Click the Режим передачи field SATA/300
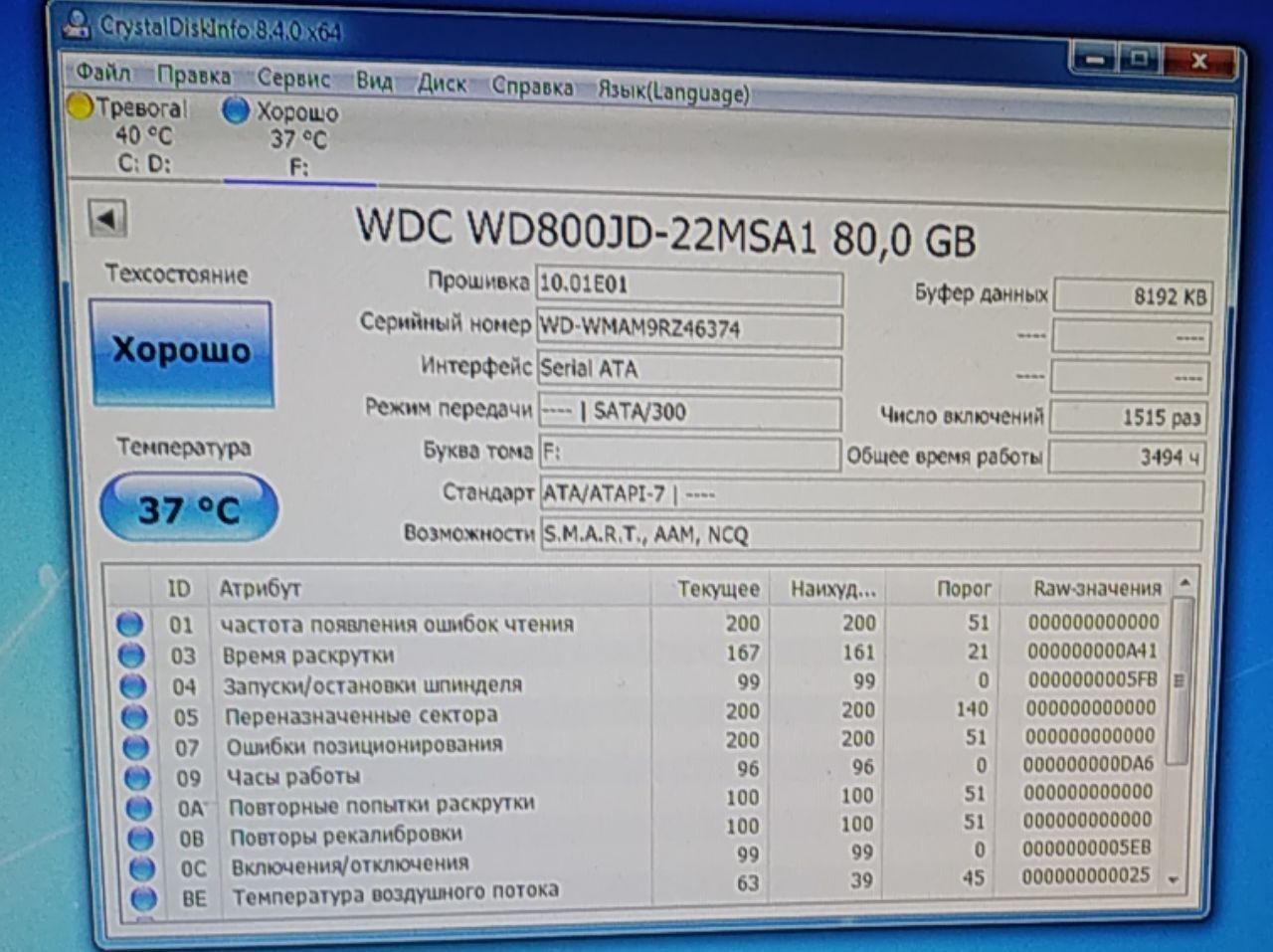The width and height of the screenshot is (1273, 952). (689, 412)
